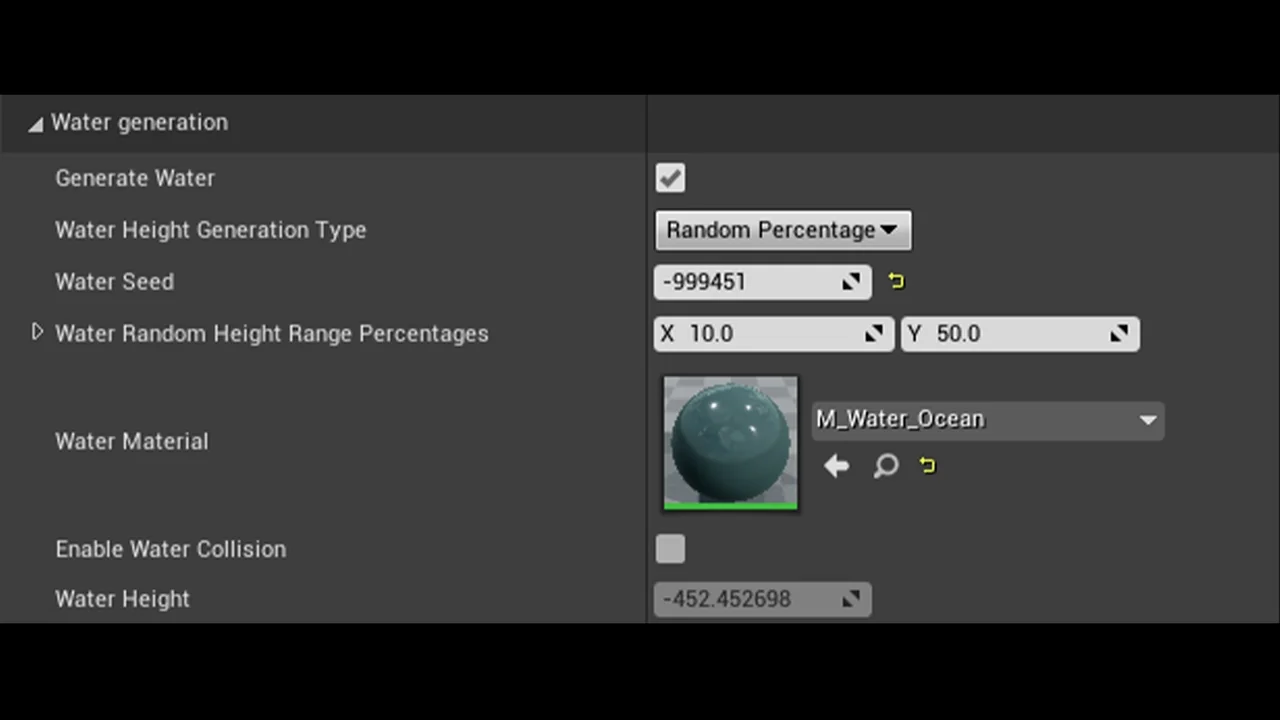Enable Water Collision checkbox
This screenshot has width=1280, height=720.
tap(670, 549)
